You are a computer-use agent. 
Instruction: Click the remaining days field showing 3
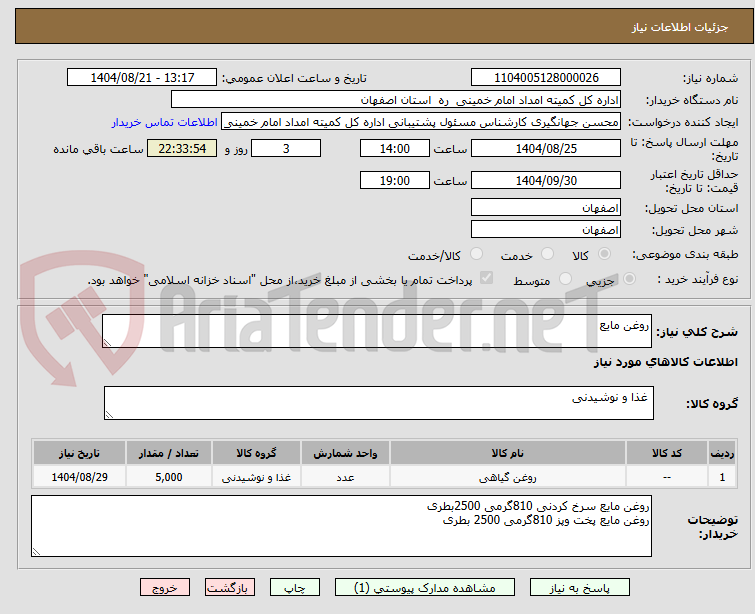(286, 148)
